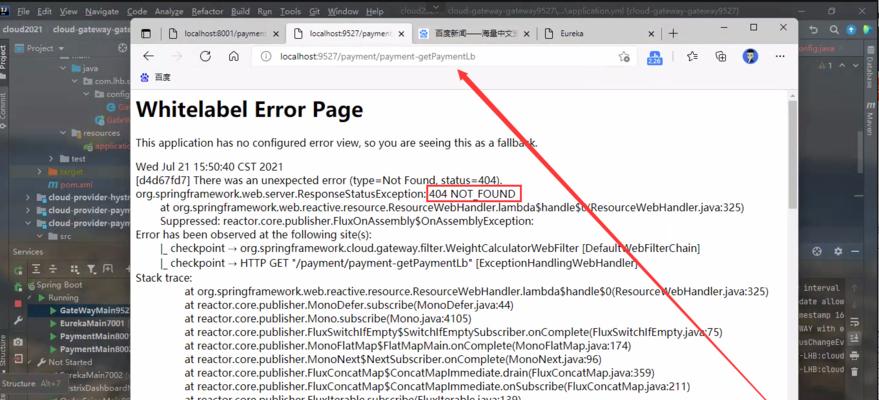This screenshot has width=879, height=400.
Task: Open the Navigate menu in IntelliJ
Action: (102, 11)
